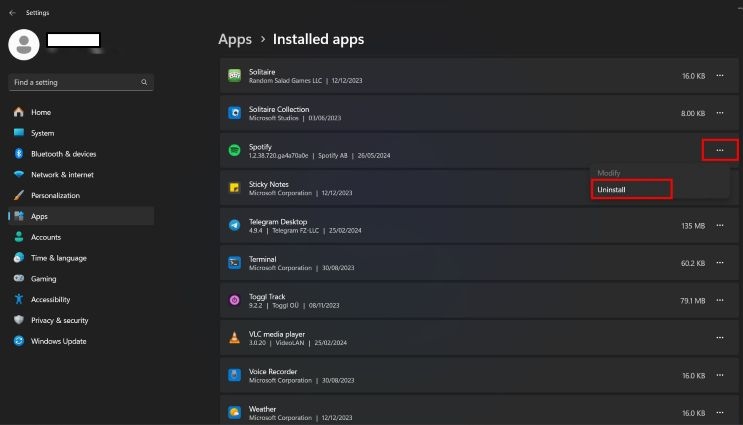743x425 pixels.
Task: Click the Apps breadcrumb link
Action: click(x=235, y=40)
